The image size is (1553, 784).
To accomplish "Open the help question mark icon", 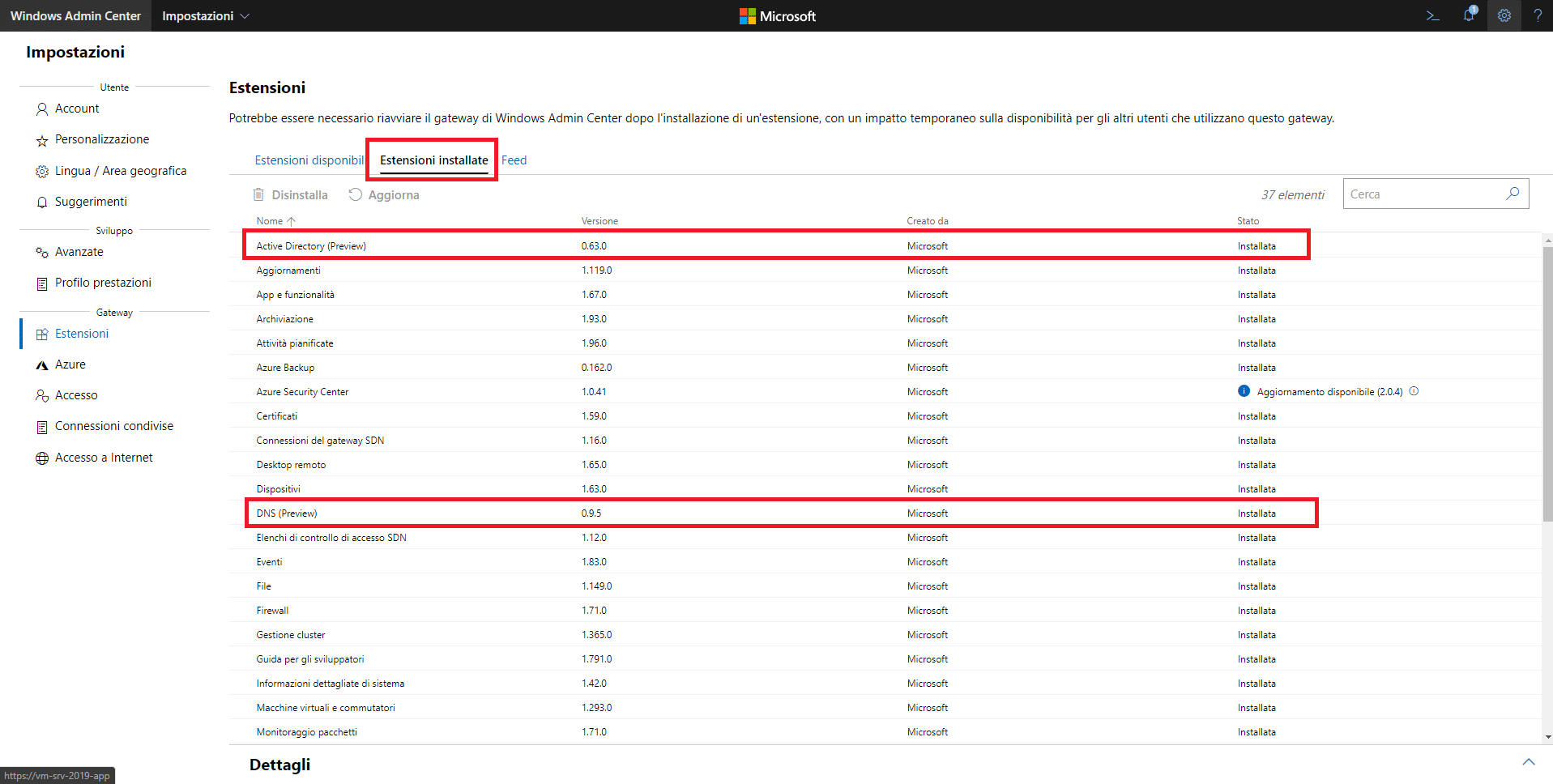I will (x=1538, y=15).
